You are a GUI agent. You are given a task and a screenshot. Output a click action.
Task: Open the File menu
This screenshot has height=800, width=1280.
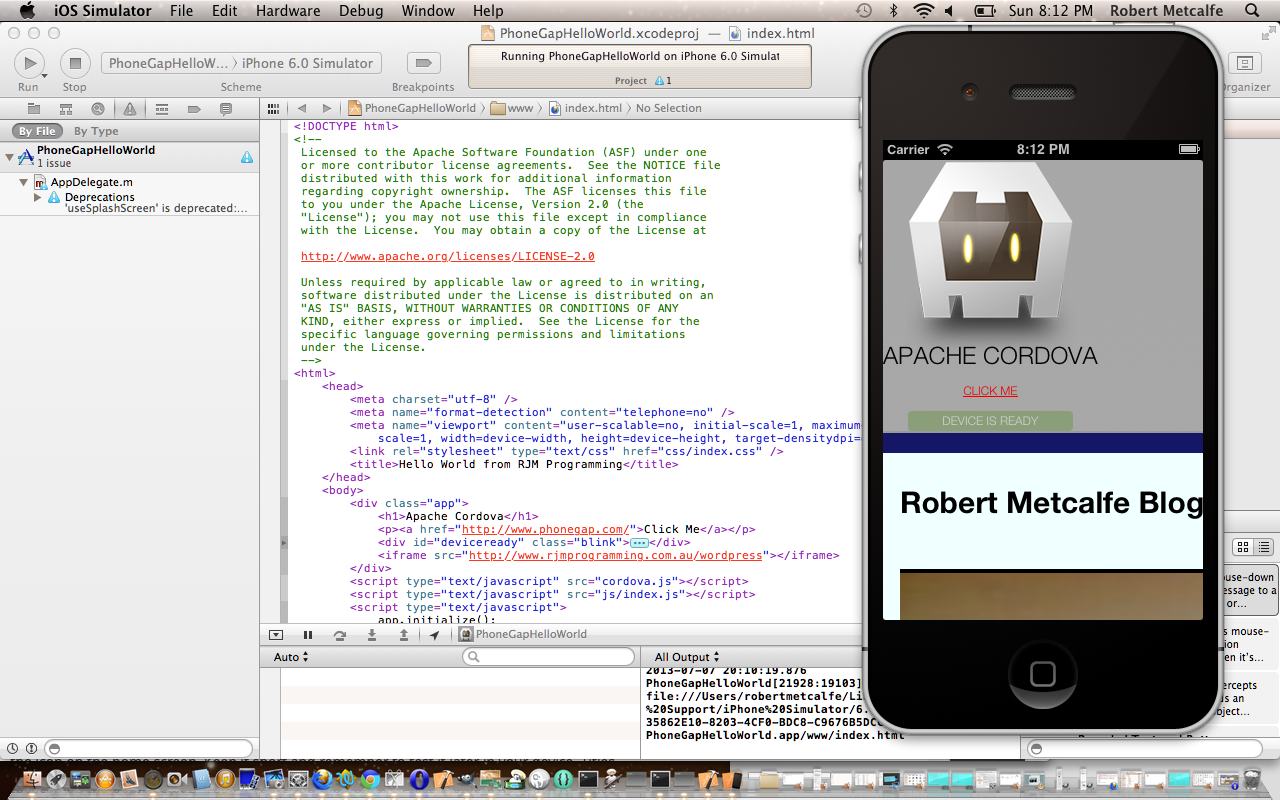[181, 11]
